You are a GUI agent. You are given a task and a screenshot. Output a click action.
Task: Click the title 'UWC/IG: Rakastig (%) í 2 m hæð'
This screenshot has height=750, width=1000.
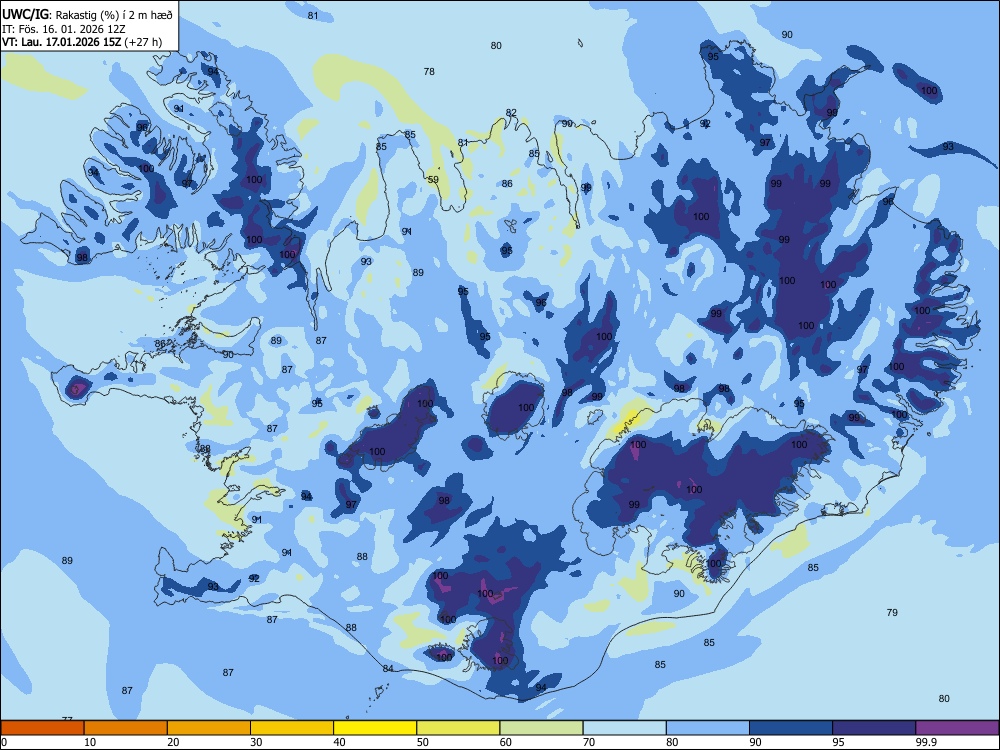click(87, 14)
